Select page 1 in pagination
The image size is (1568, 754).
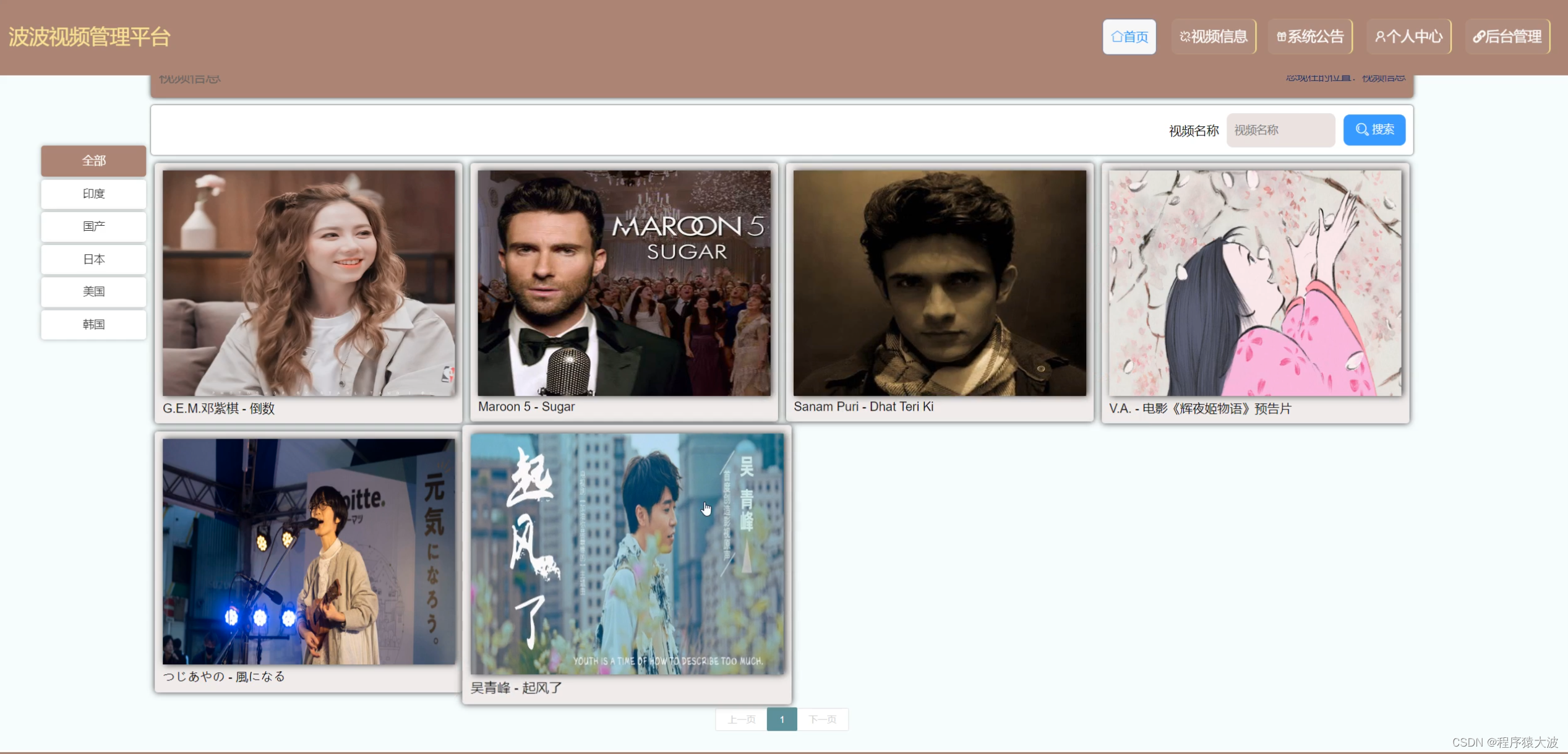click(782, 719)
